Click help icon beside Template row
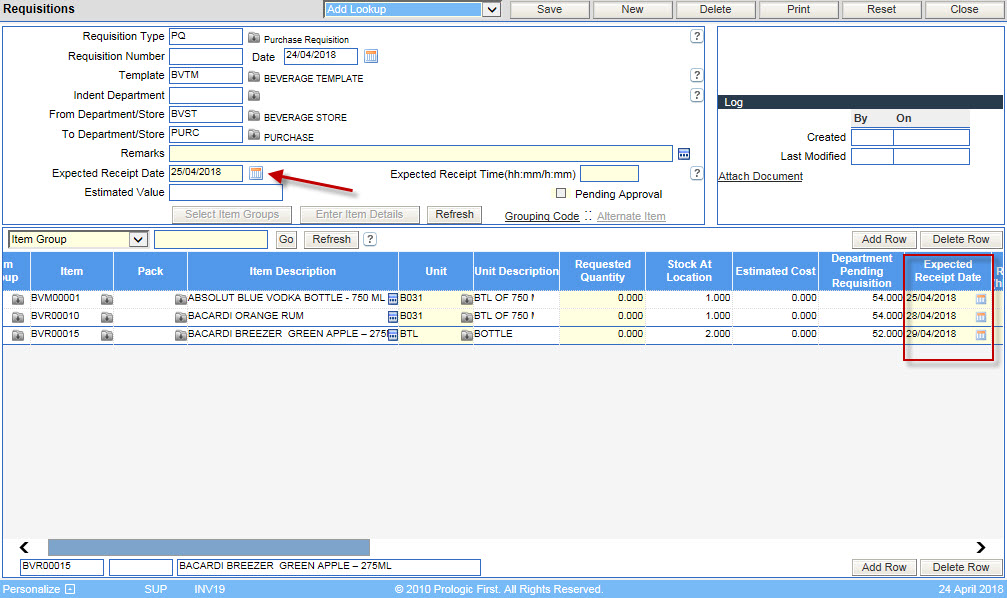1007x598 pixels. click(696, 75)
